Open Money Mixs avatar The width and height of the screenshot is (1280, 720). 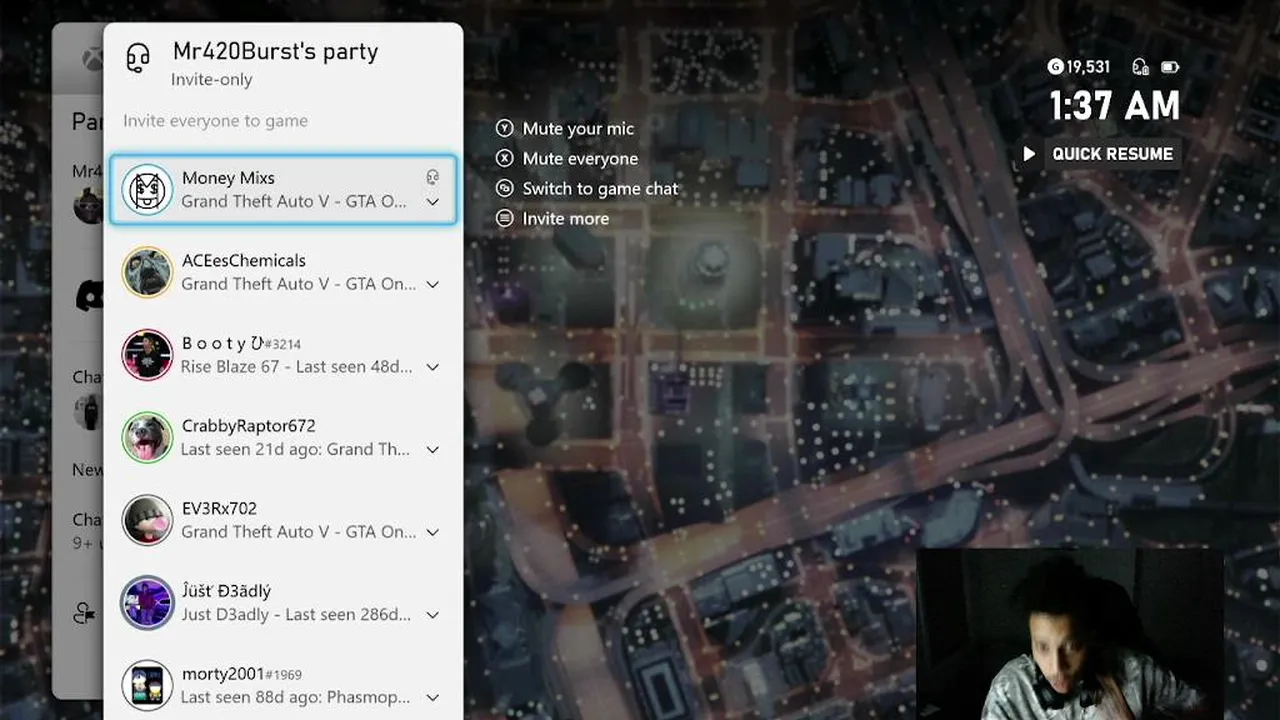click(148, 190)
